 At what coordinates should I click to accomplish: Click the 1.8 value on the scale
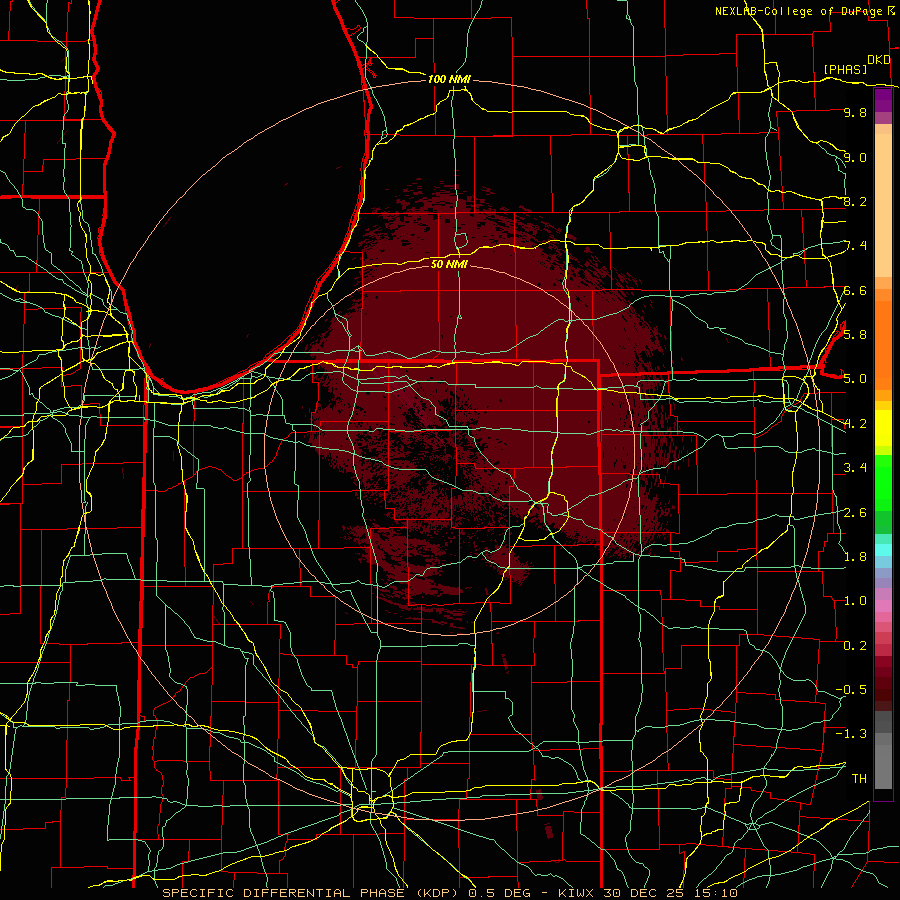[855, 556]
